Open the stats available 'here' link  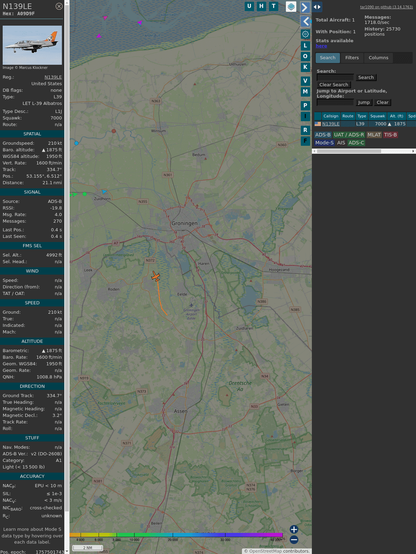click(321, 46)
